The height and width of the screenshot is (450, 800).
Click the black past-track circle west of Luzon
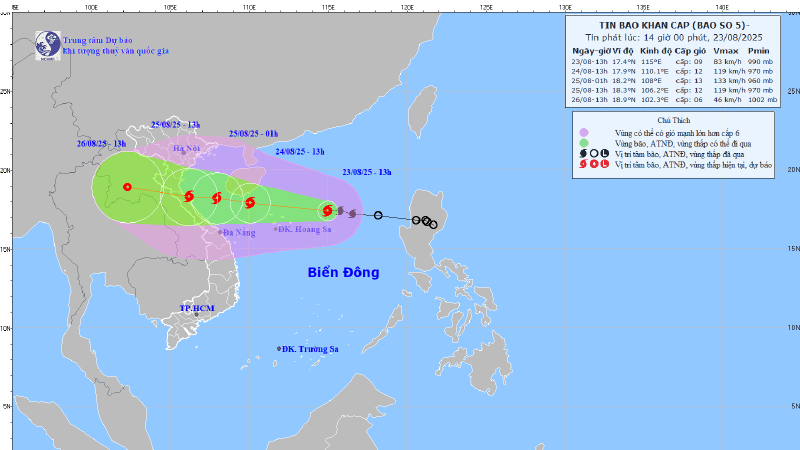pos(378,215)
